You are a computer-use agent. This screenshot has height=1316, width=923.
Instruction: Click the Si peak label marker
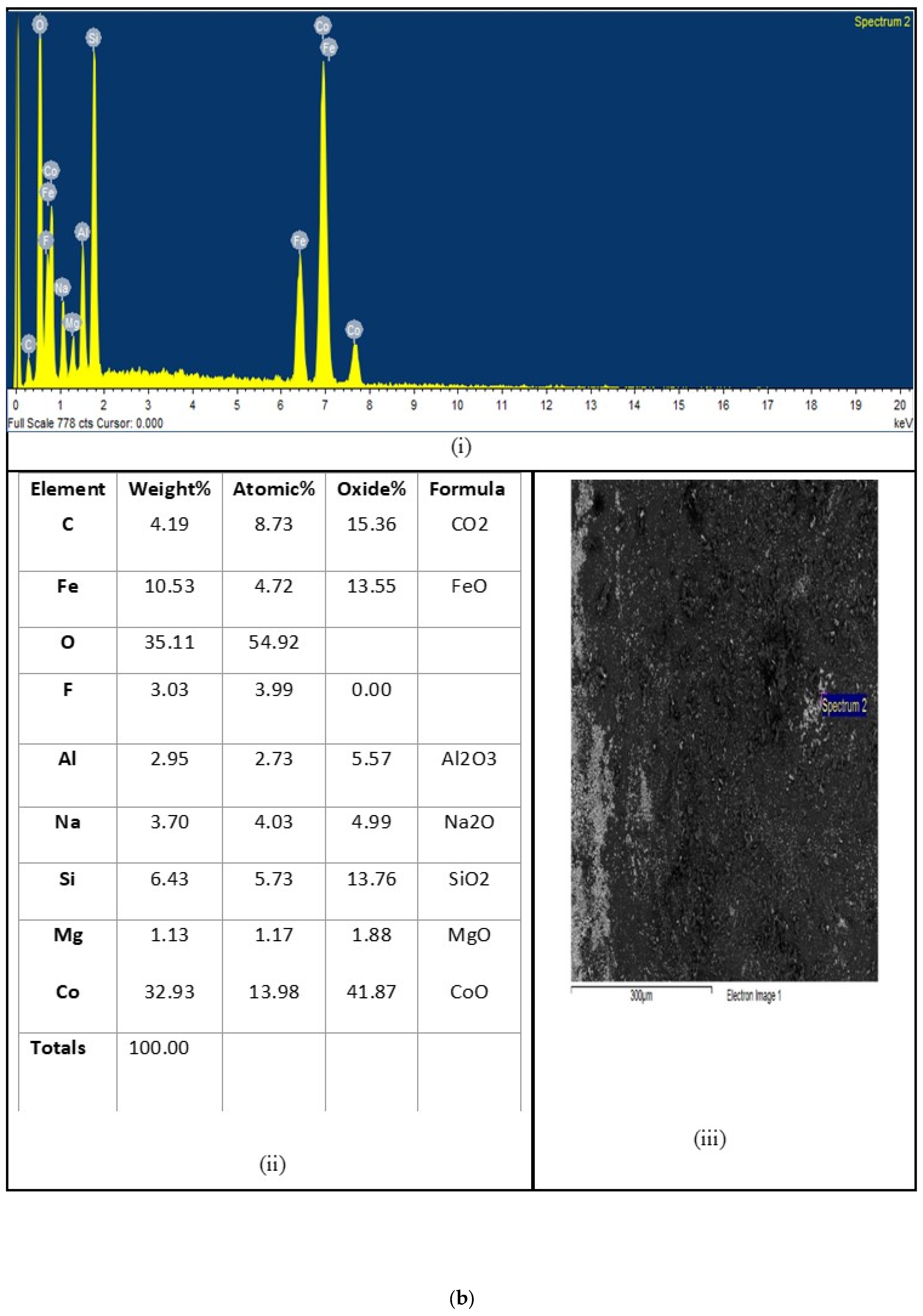tap(93, 38)
